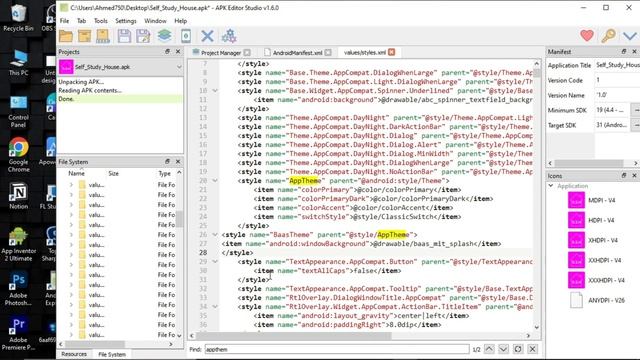Close the Projects panel

[x=178, y=51]
